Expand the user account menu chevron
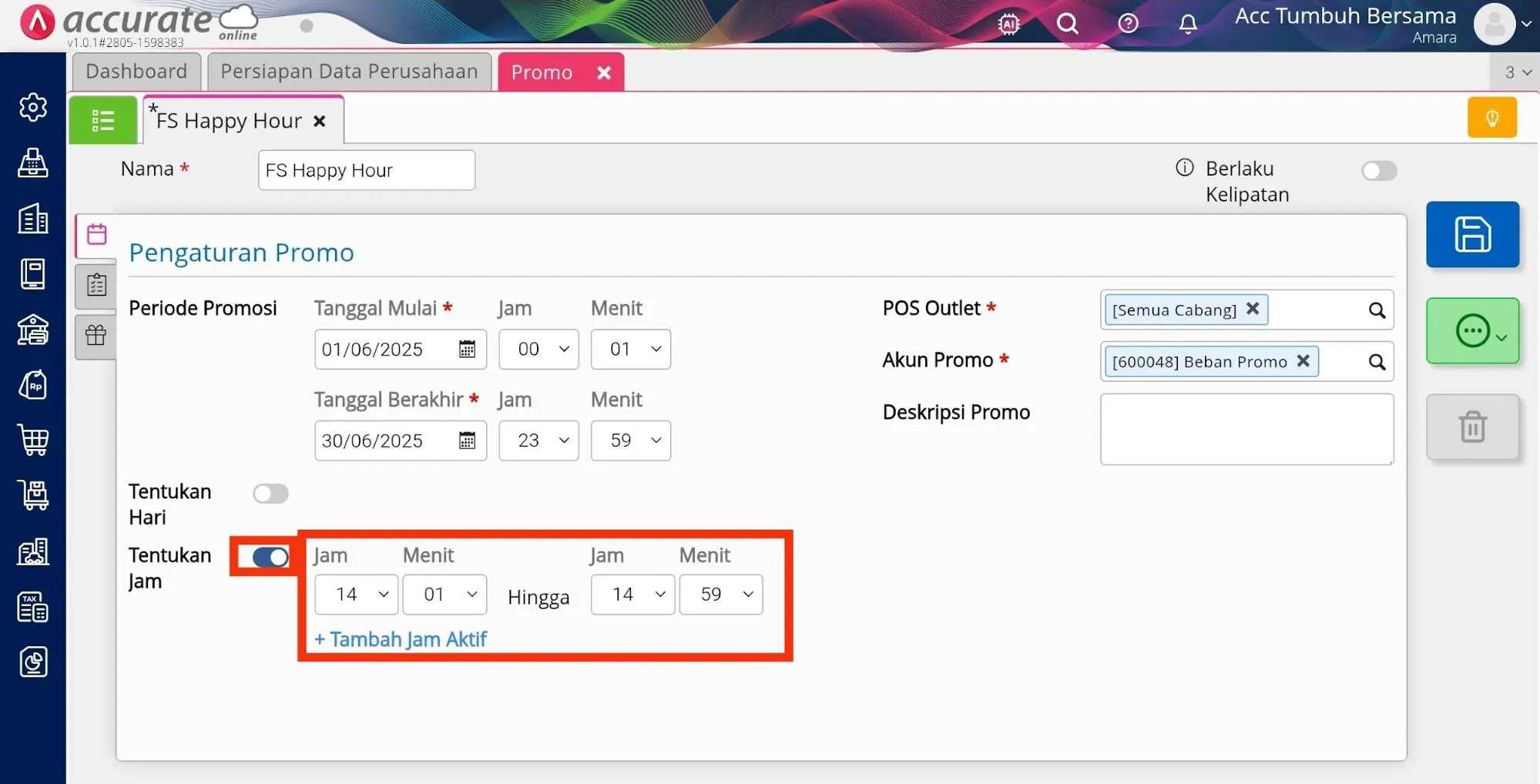The image size is (1540, 784). 1526,24
